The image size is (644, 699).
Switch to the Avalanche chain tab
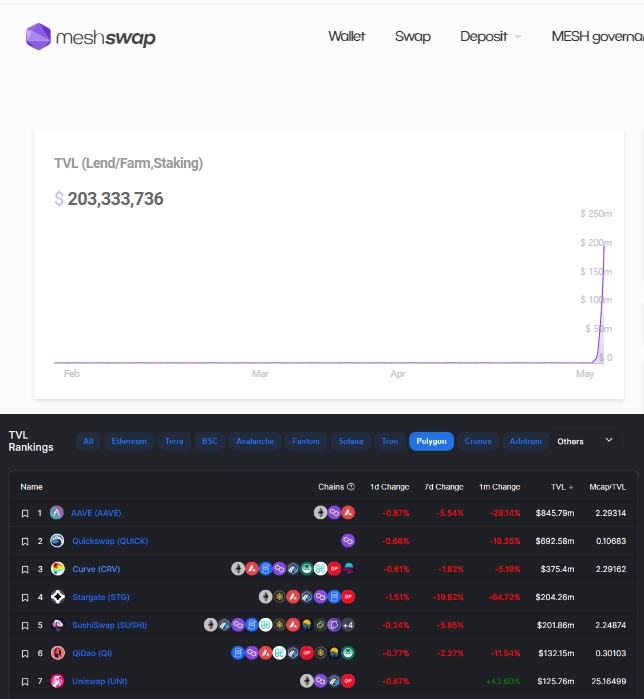(x=253, y=441)
